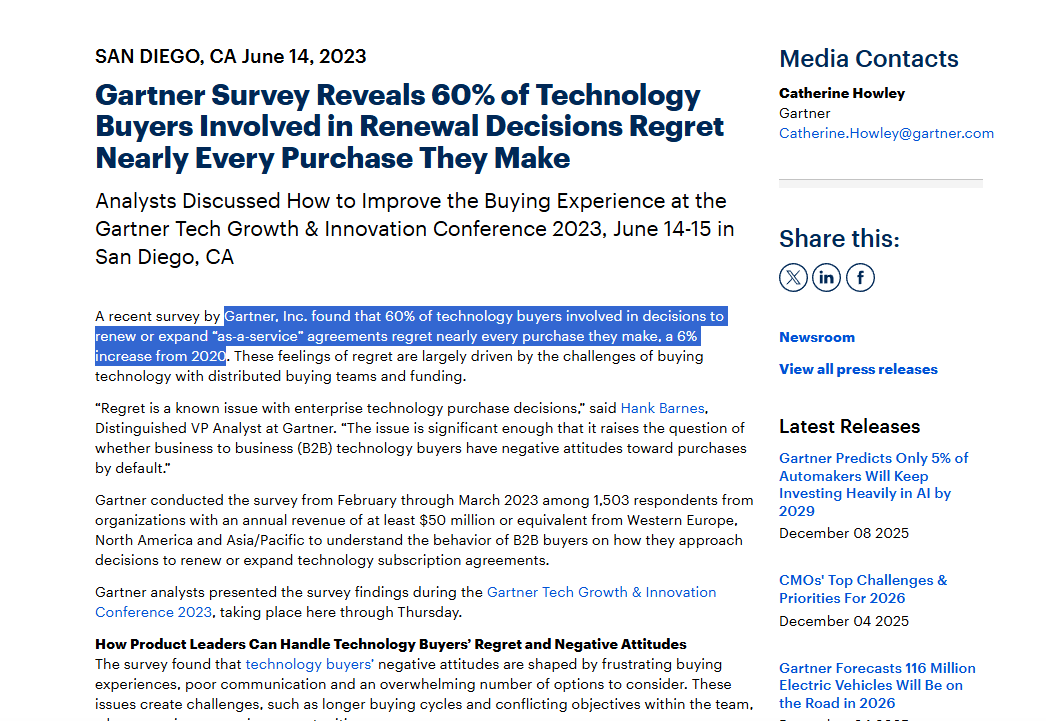This screenshot has height=721, width=1046.
Task: Click the Latest Releases heading
Action: point(849,427)
